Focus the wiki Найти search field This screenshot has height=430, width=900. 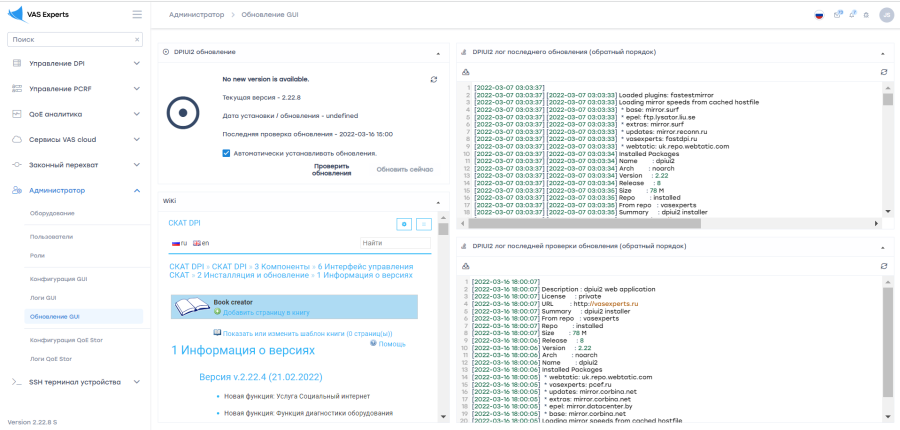395,243
